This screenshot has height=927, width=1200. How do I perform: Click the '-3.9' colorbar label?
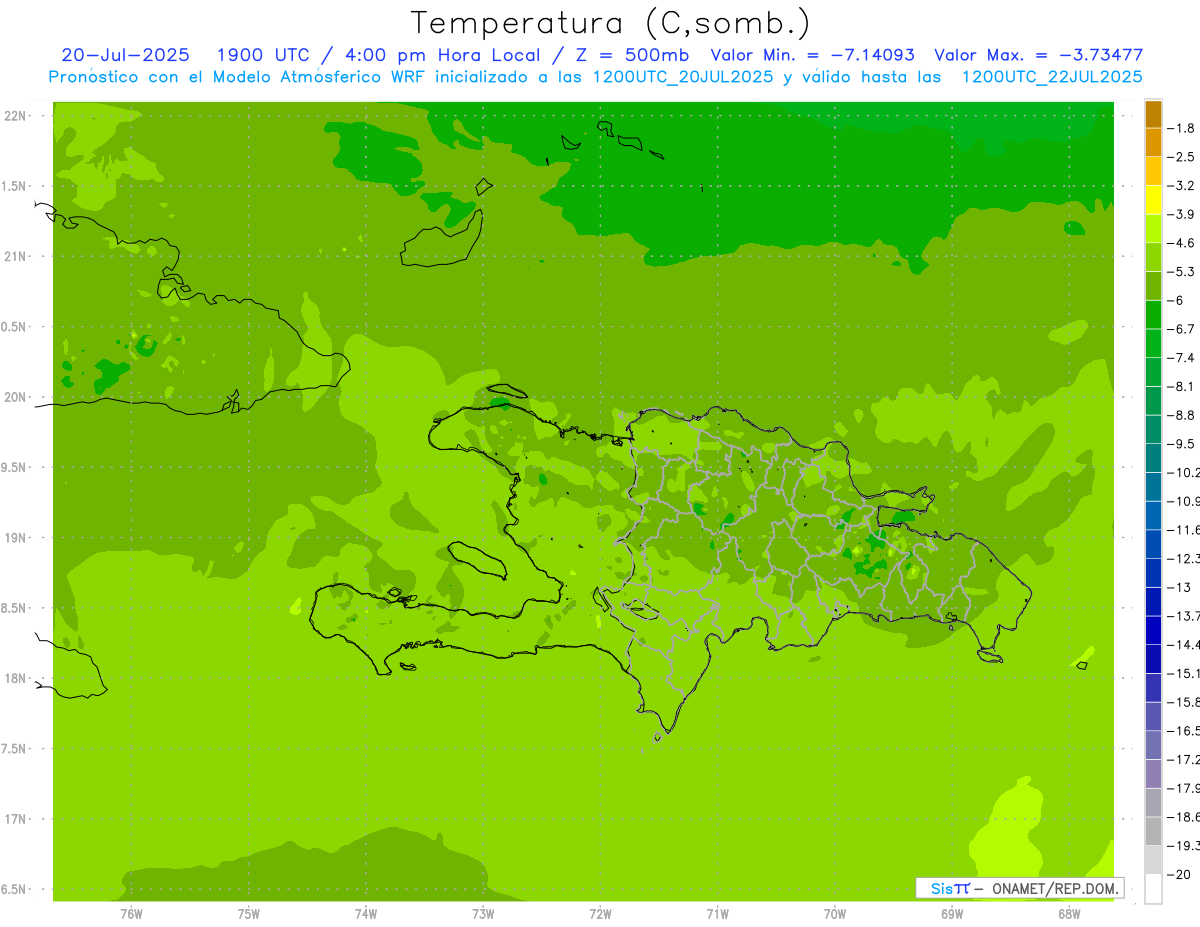[1180, 214]
